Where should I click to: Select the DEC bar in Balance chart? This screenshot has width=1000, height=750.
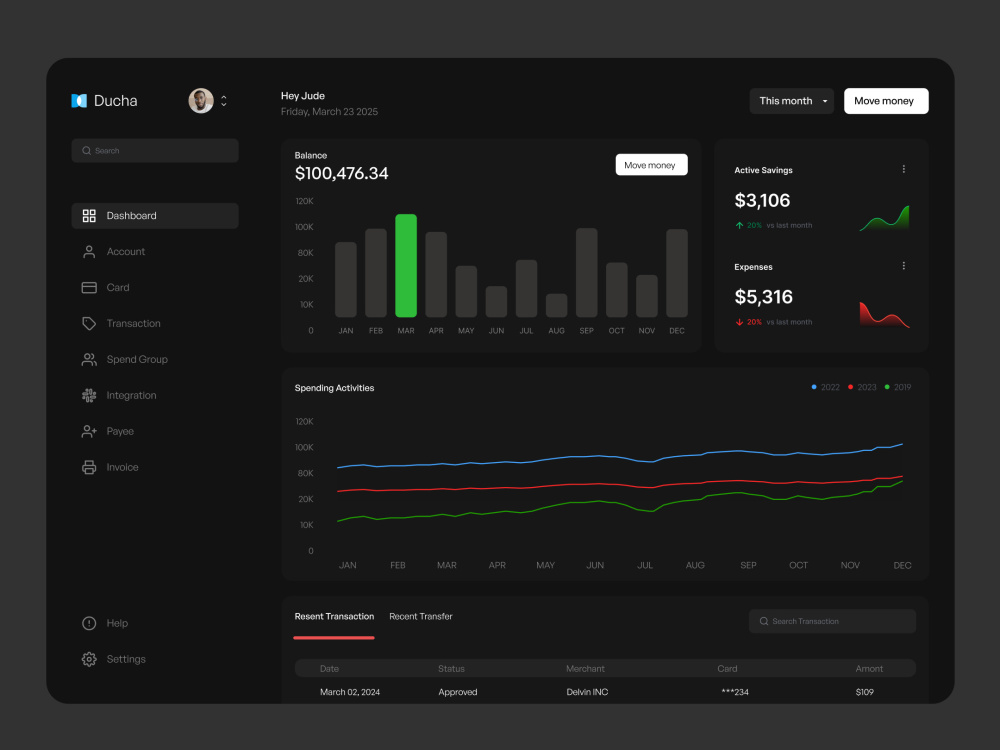(x=677, y=273)
